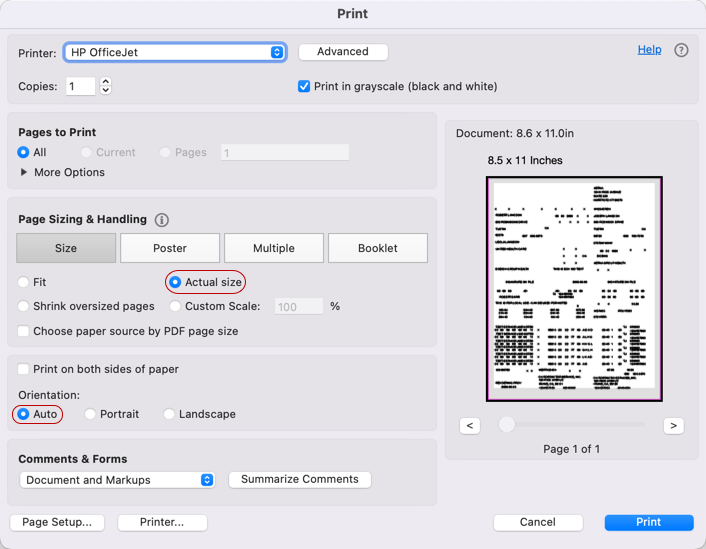Click the Pages range input field
The width and height of the screenshot is (706, 549).
[285, 152]
